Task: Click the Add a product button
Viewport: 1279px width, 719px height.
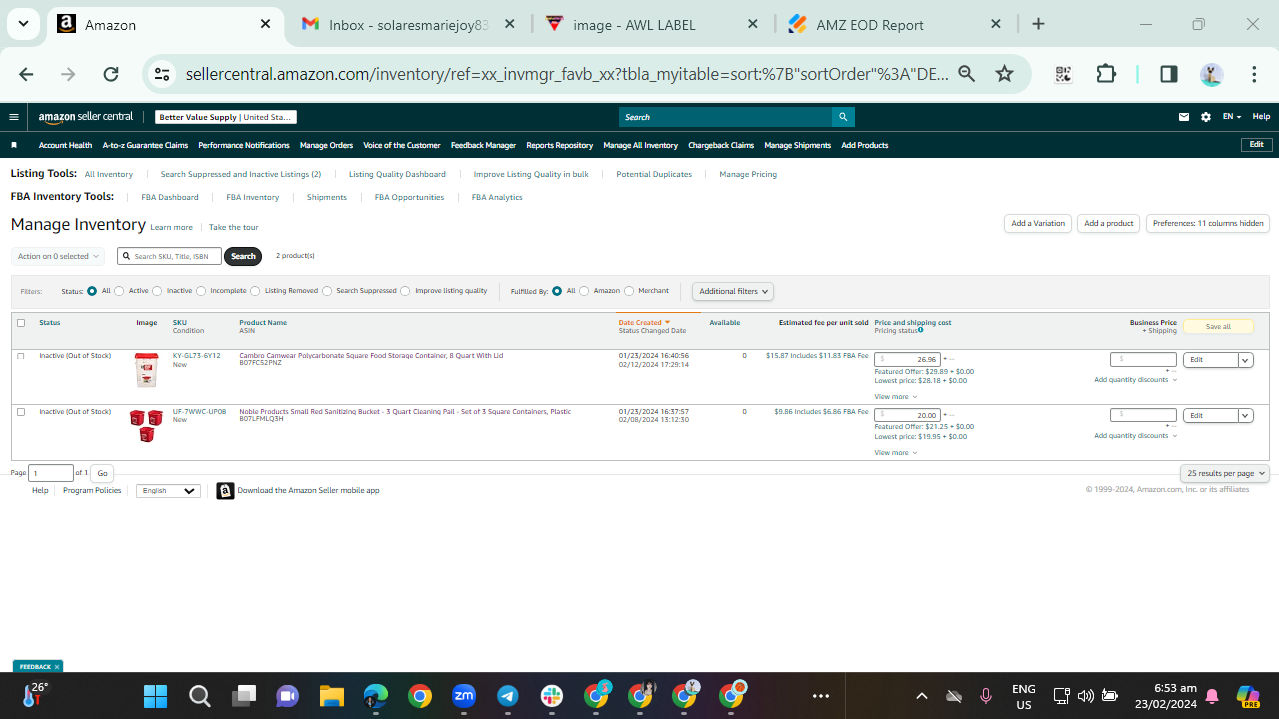Action: tap(1109, 223)
